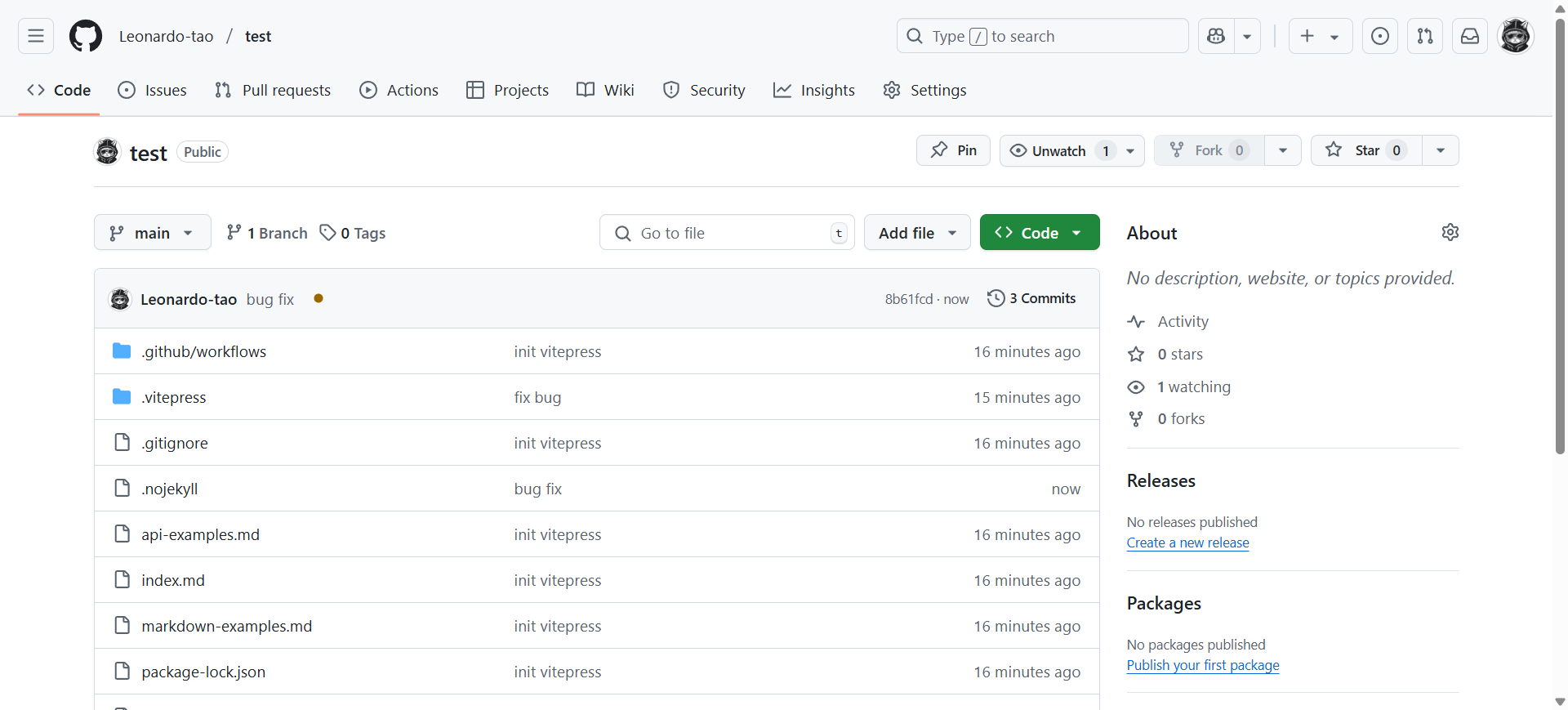Click the Go to file search field

pyautogui.click(x=727, y=233)
